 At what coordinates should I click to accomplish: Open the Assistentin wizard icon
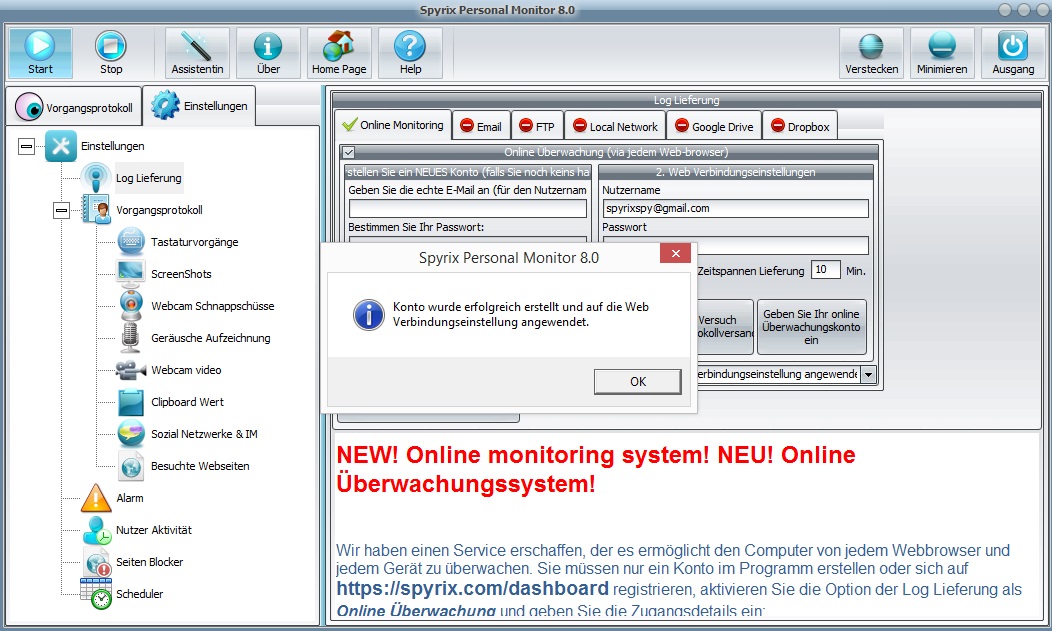click(197, 46)
